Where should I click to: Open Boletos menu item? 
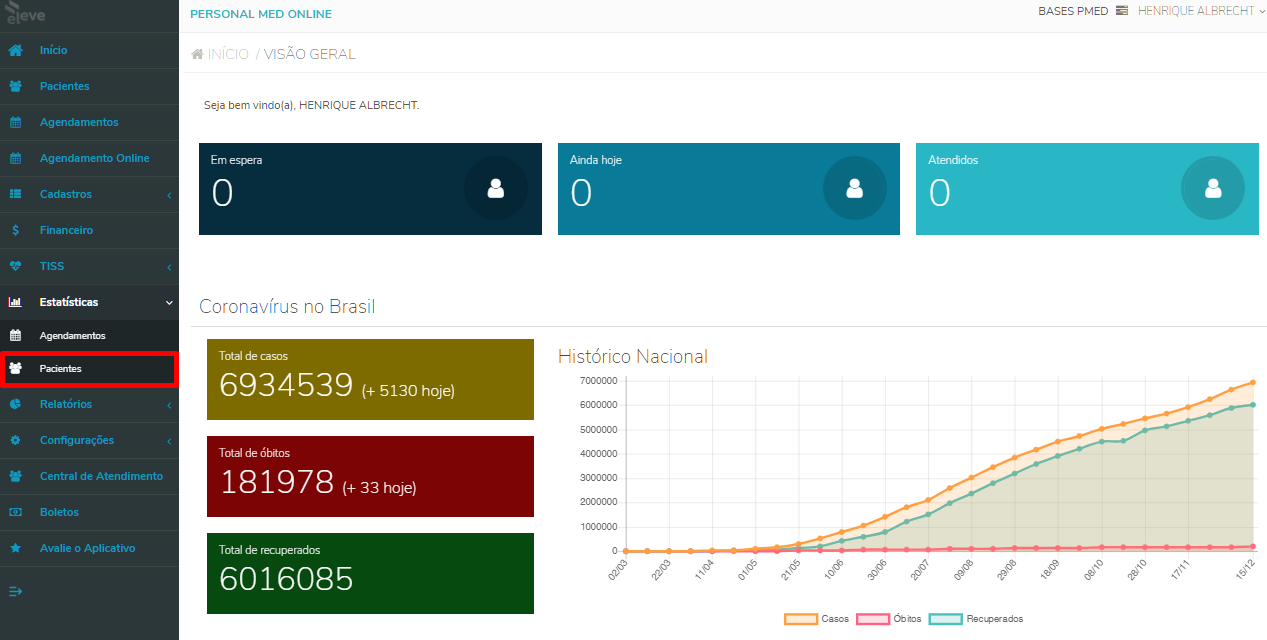[x=89, y=512]
